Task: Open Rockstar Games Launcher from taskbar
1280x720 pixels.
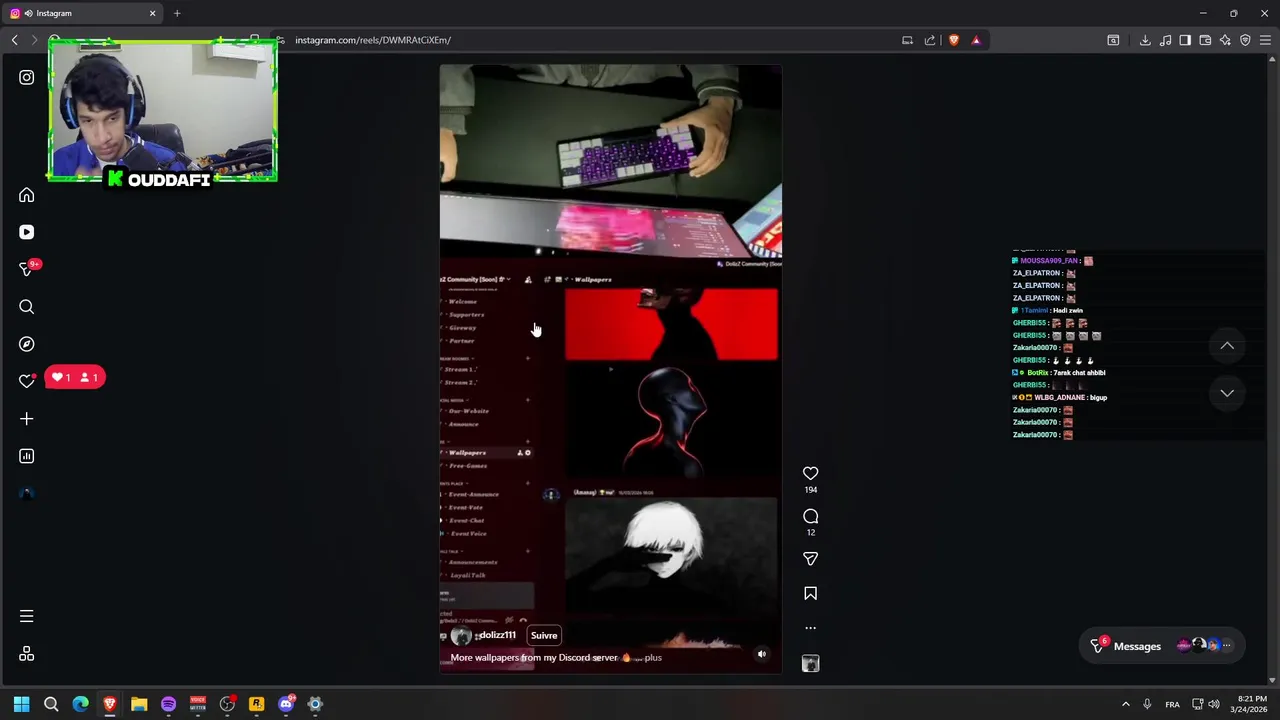Action: click(256, 704)
